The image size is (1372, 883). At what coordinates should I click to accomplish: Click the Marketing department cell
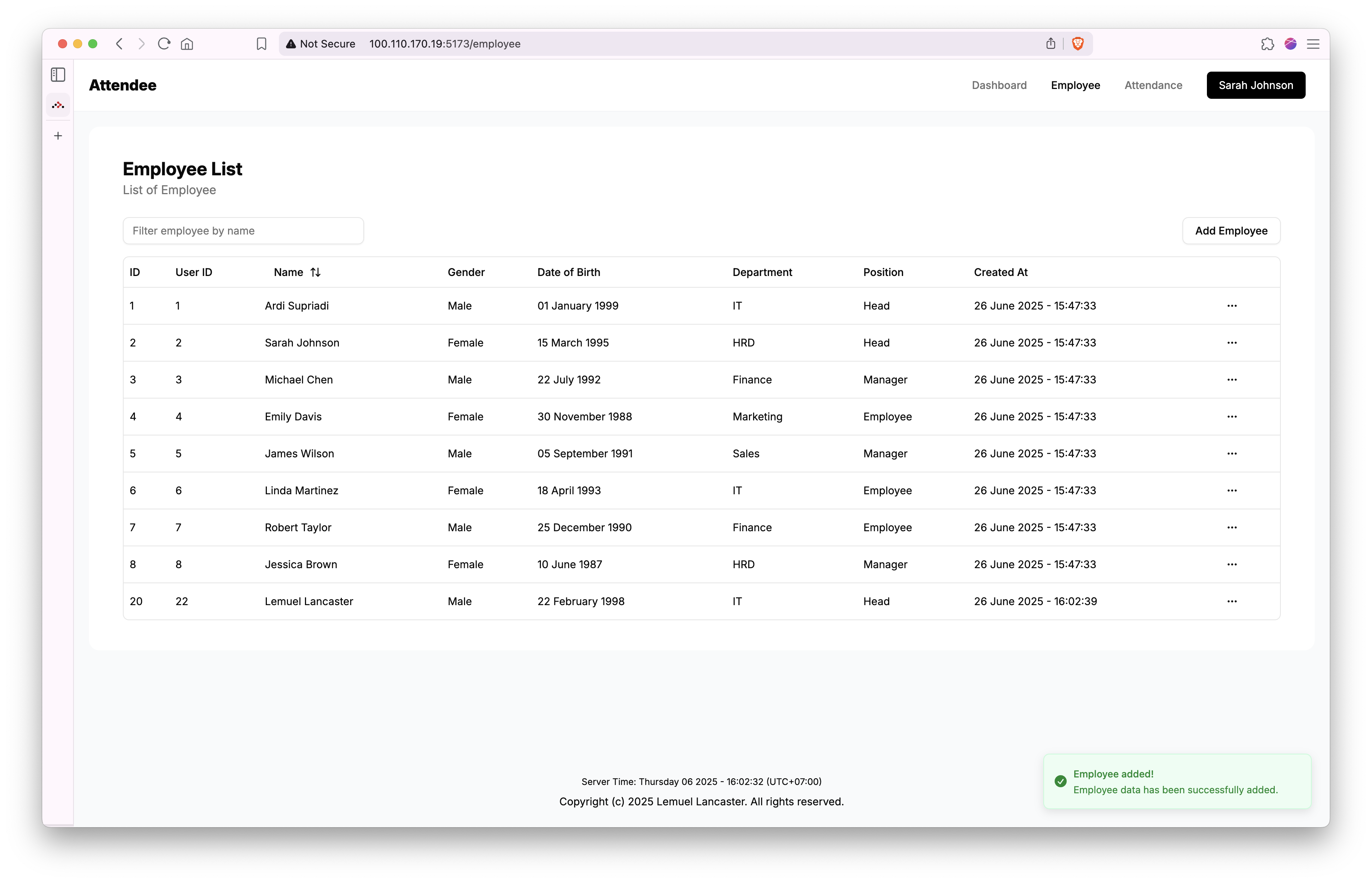click(757, 417)
